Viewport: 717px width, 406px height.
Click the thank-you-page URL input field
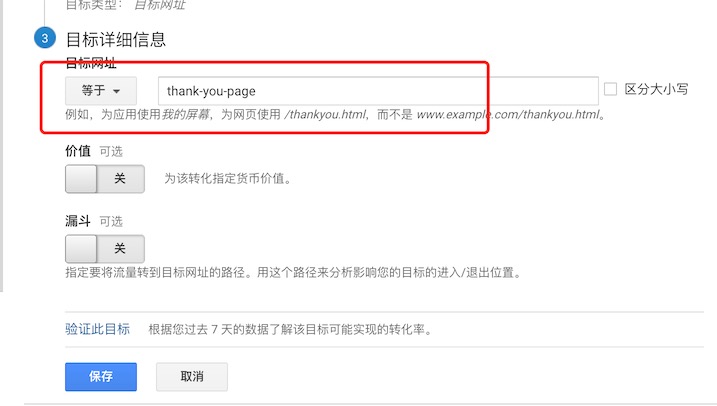378,91
